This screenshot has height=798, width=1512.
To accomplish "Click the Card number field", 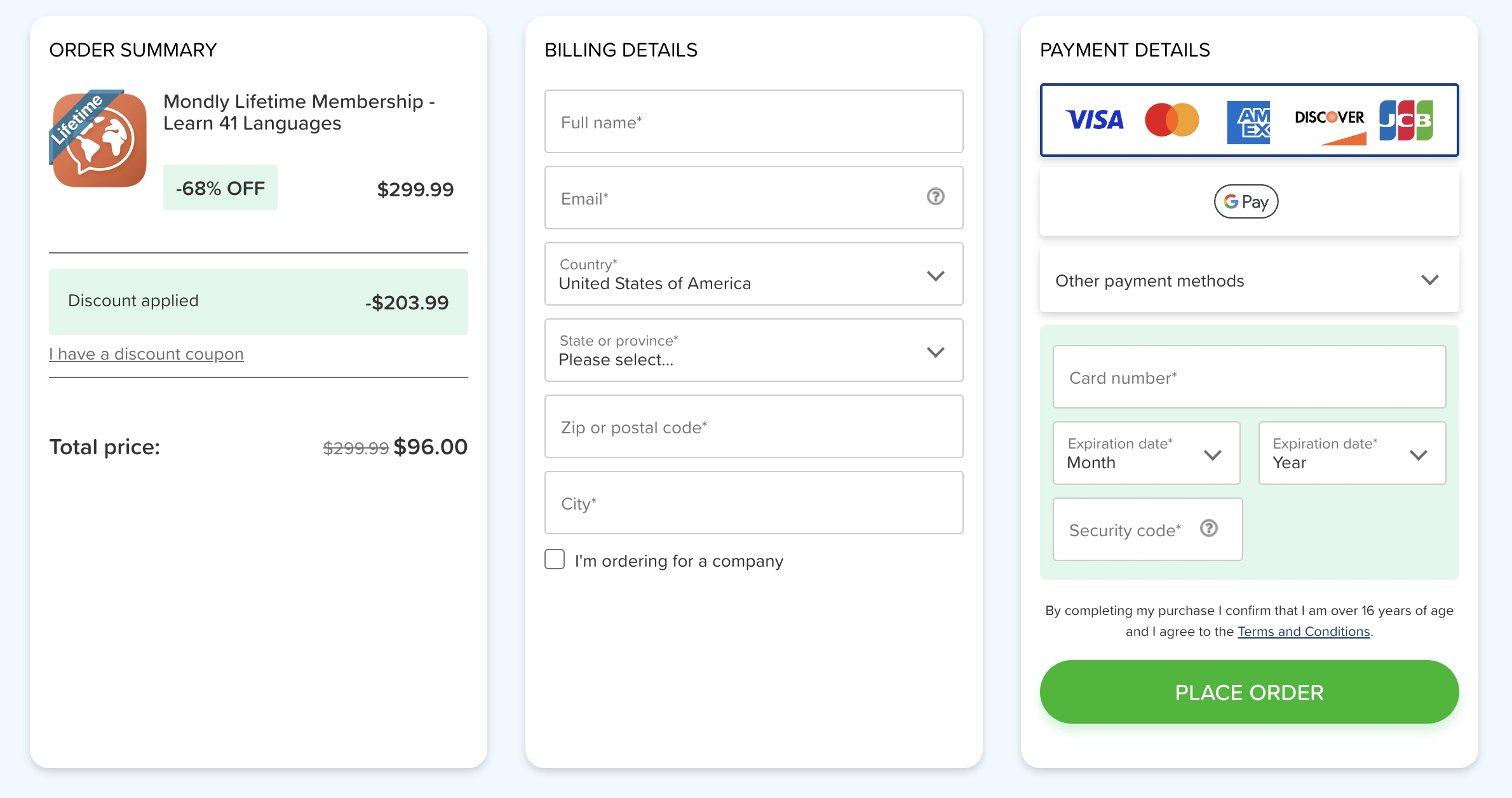I will pyautogui.click(x=1249, y=377).
